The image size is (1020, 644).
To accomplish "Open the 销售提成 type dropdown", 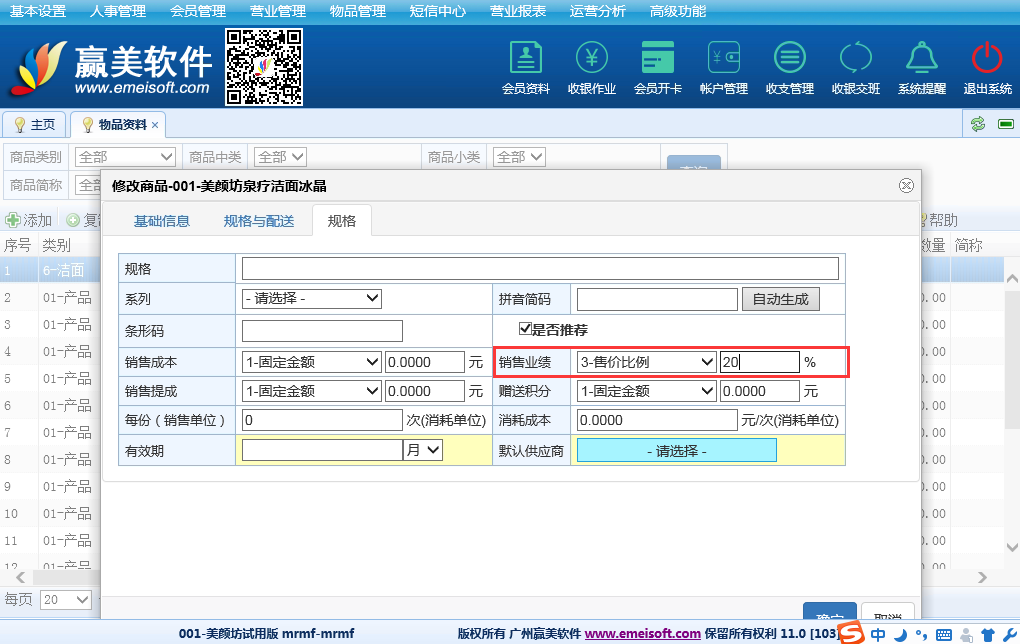I will click(312, 391).
